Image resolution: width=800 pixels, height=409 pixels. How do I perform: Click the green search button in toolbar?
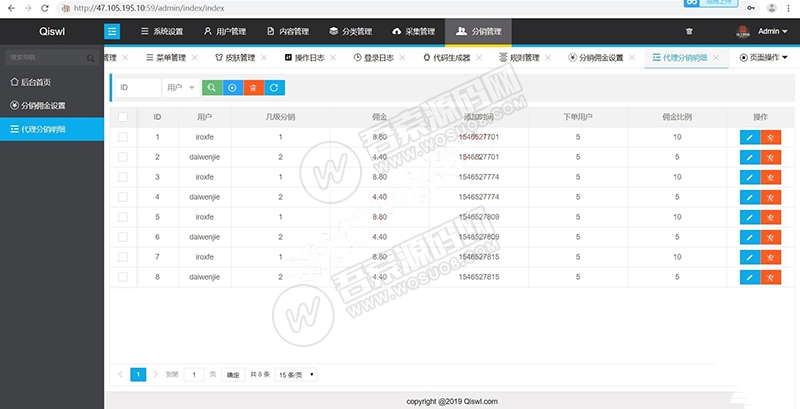[x=212, y=88]
